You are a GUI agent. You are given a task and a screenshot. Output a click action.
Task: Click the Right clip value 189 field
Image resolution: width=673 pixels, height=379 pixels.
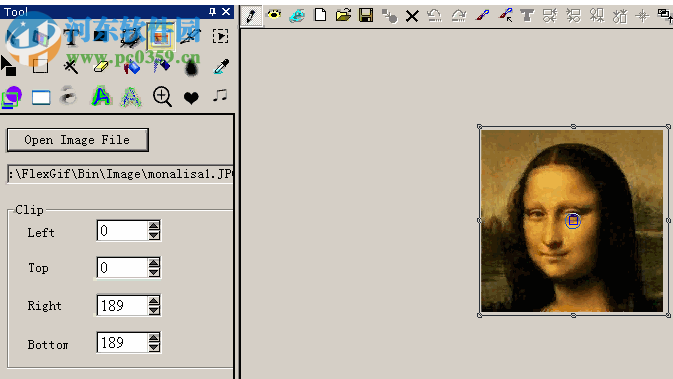pyautogui.click(x=123, y=306)
